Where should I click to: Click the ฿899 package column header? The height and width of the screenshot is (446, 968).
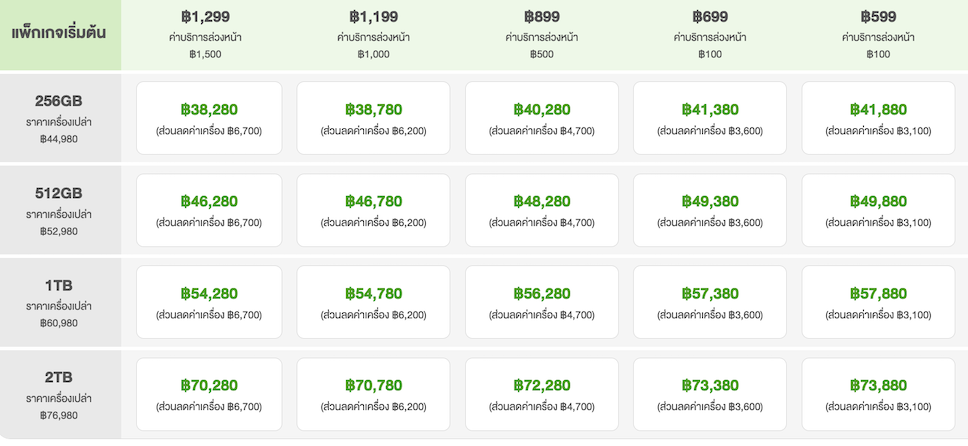tap(541, 35)
